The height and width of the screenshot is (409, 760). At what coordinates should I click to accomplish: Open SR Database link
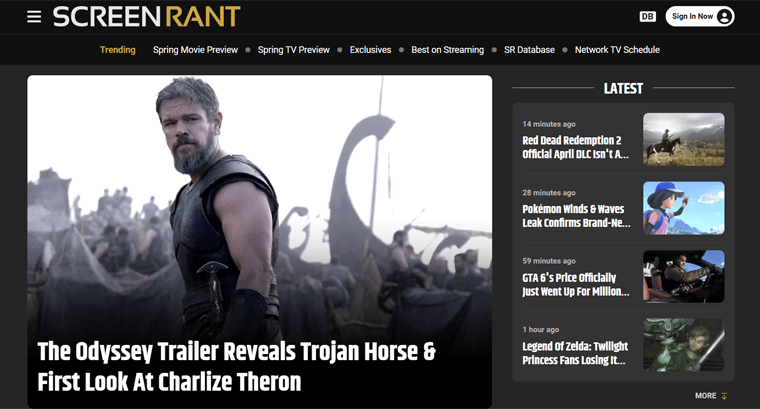529,49
